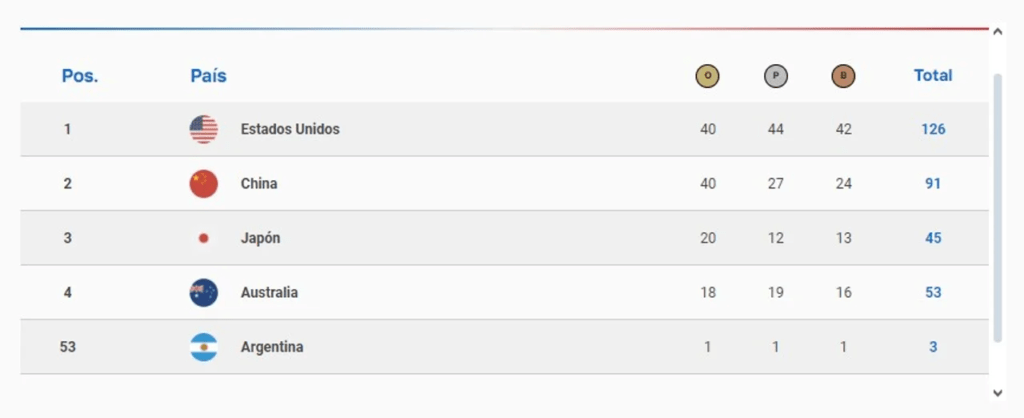The image size is (1024, 418).
Task: Click the bronze medal column icon
Action: click(x=843, y=76)
